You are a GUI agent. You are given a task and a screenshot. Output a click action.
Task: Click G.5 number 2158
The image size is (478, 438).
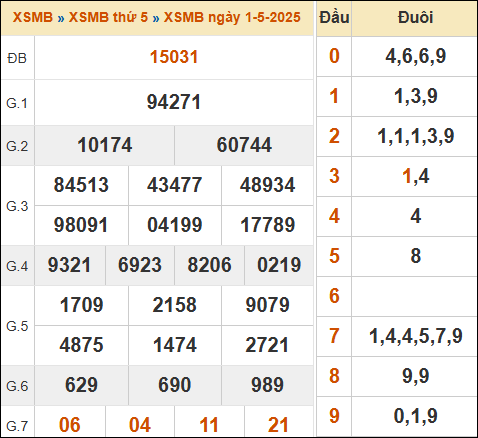tap(175, 305)
